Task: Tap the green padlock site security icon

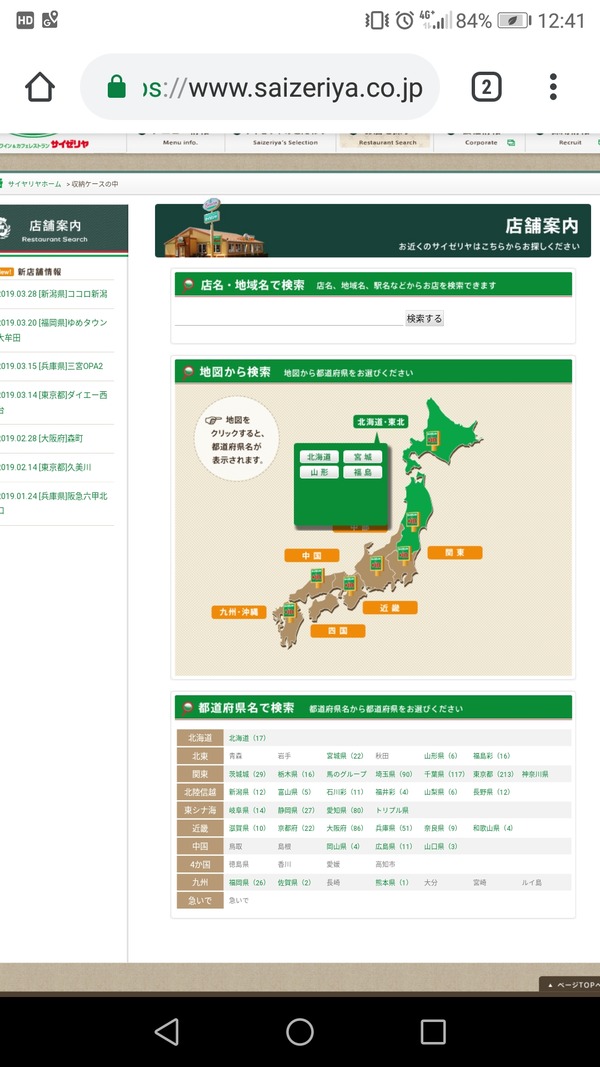Action: click(116, 87)
